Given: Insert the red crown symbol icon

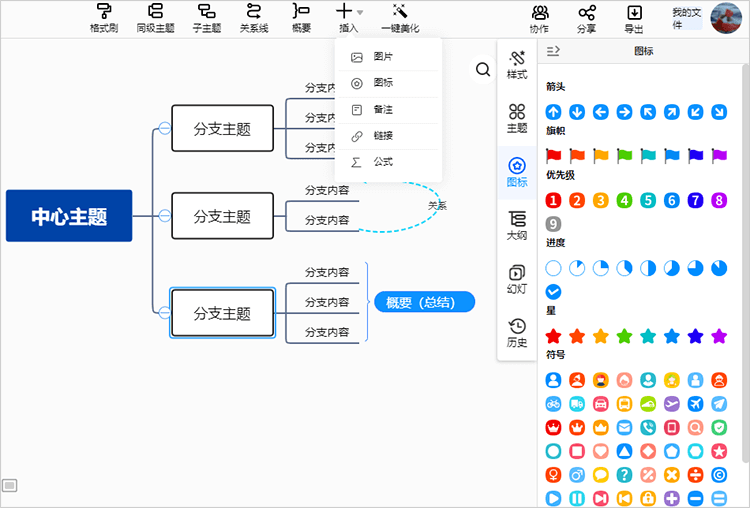Looking at the screenshot, I should 553,427.
